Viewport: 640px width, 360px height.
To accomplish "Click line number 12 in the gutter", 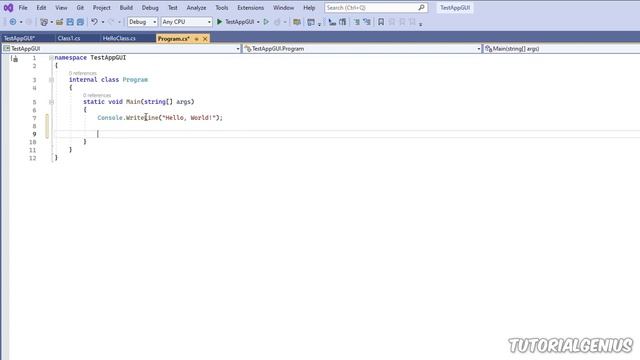I will (x=33, y=158).
